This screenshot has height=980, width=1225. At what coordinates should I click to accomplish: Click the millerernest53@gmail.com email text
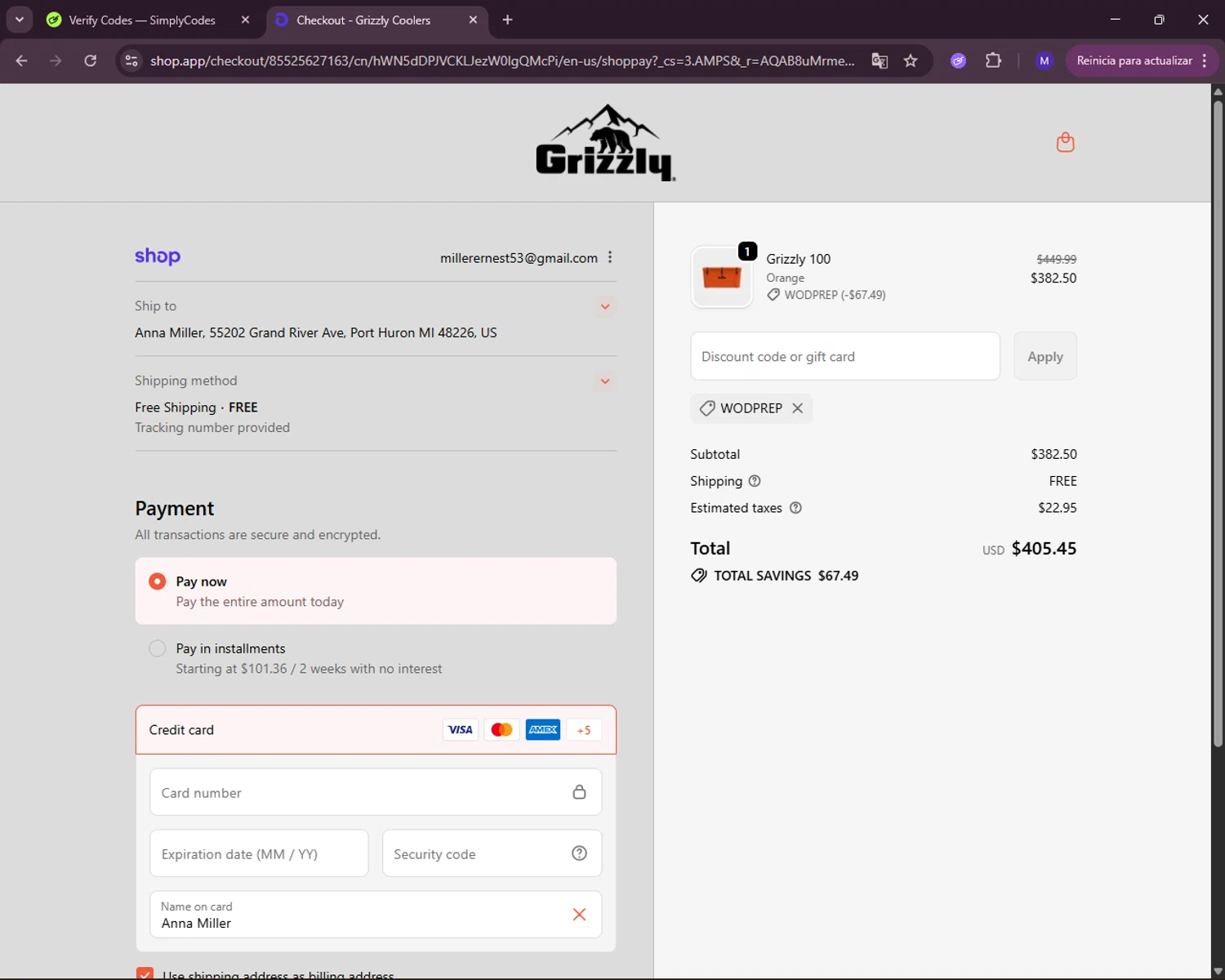[x=519, y=258]
